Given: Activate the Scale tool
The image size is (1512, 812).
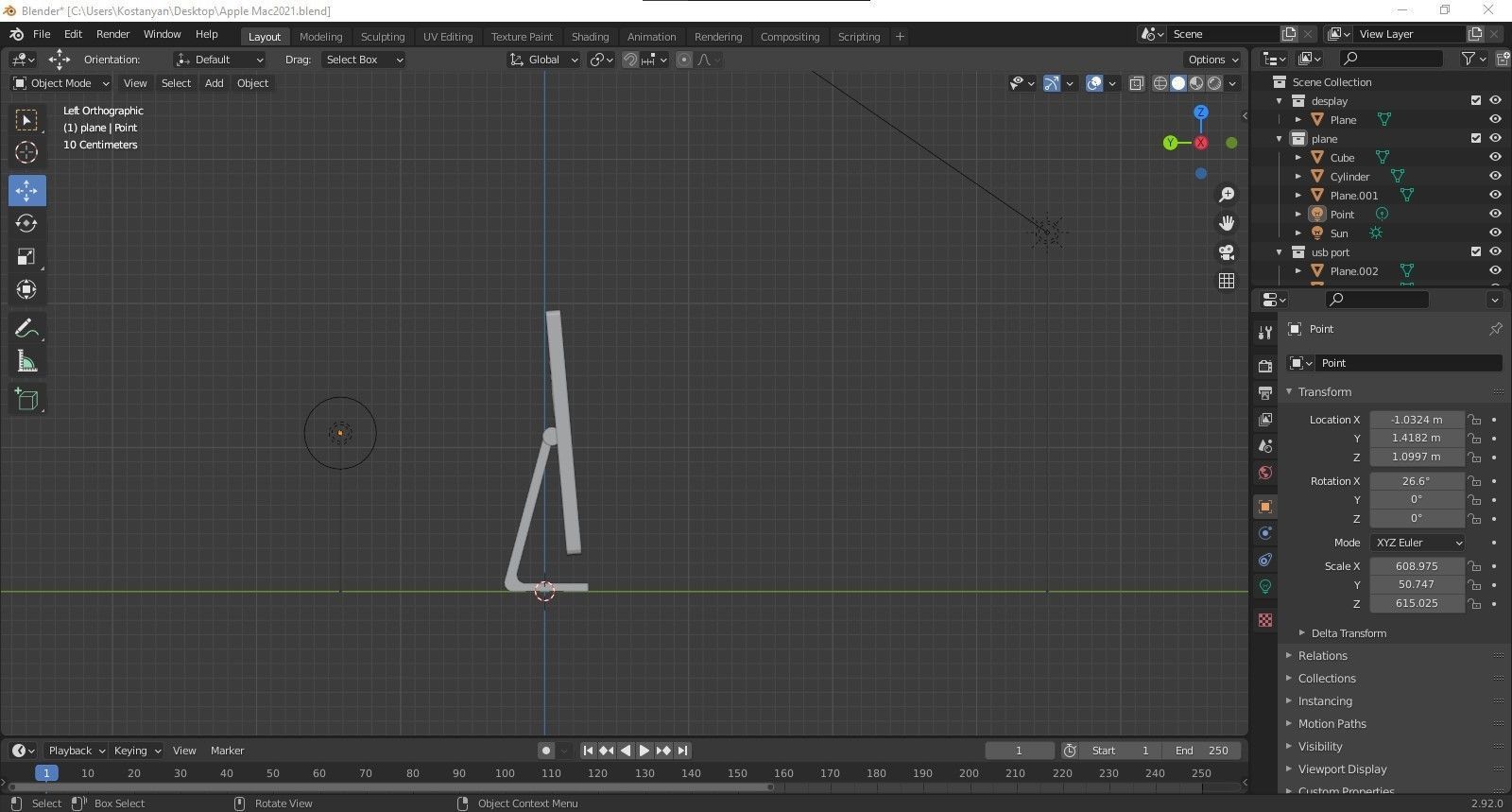Looking at the screenshot, I should coord(26,256).
